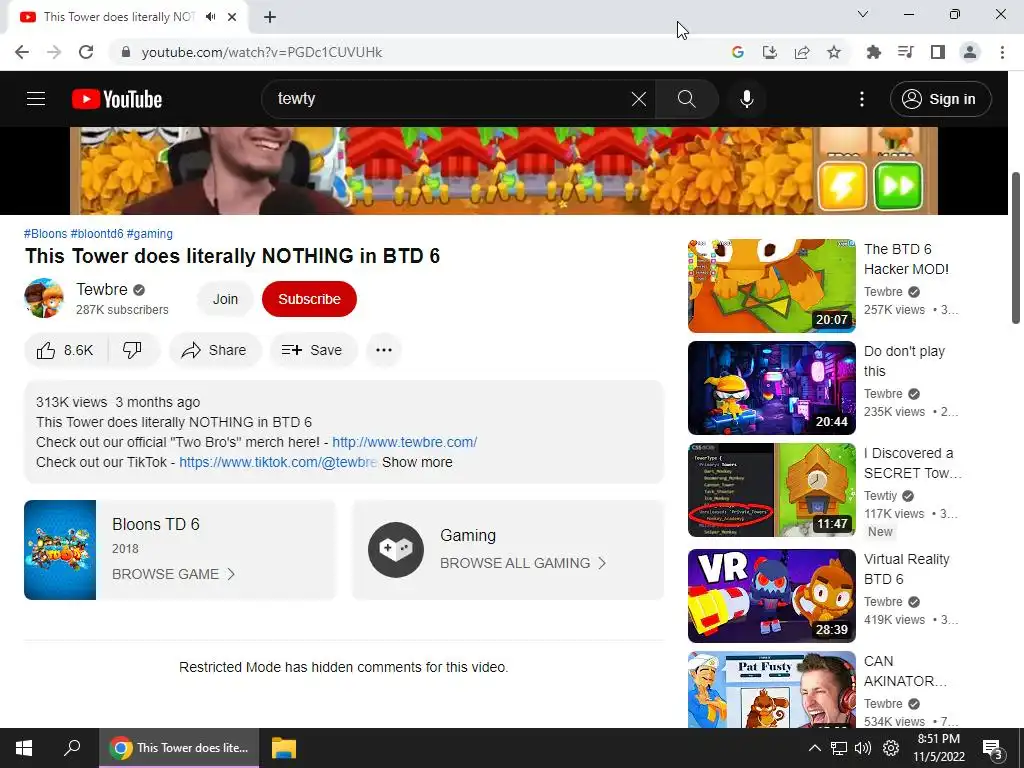Open the notification center
Image resolution: width=1024 pixels, height=768 pixels.
tap(993, 748)
